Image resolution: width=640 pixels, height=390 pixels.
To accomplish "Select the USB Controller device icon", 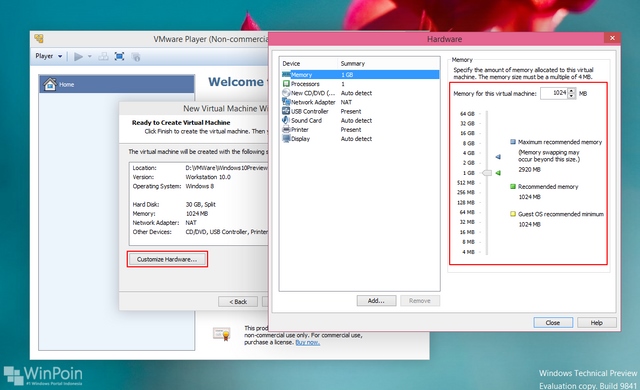I will pyautogui.click(x=286, y=111).
